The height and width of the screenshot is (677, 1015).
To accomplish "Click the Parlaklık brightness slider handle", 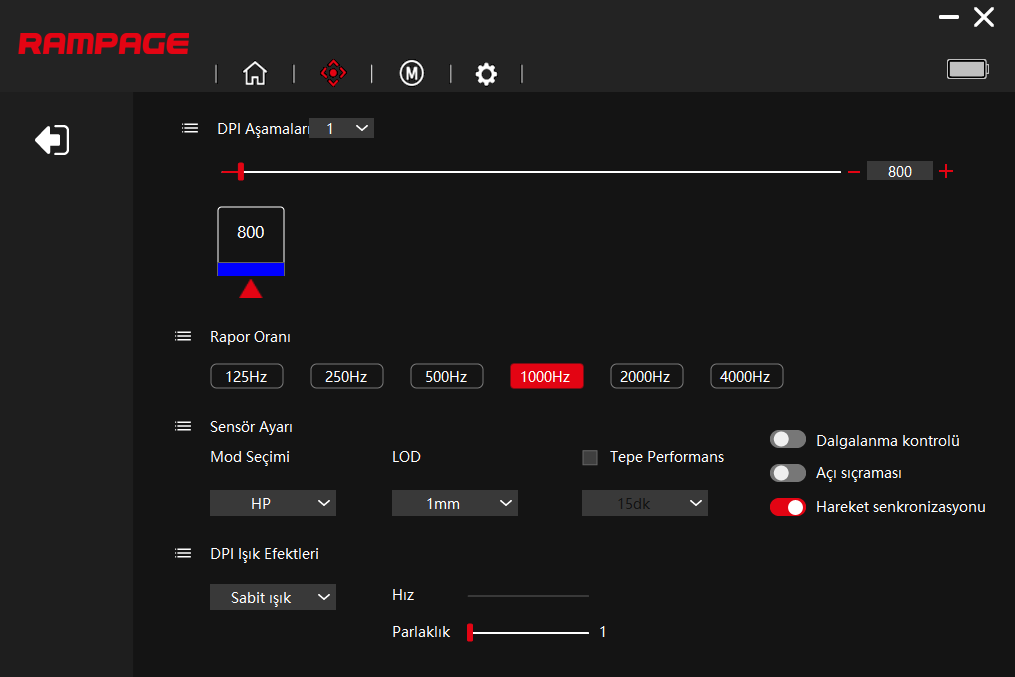I will click(471, 632).
